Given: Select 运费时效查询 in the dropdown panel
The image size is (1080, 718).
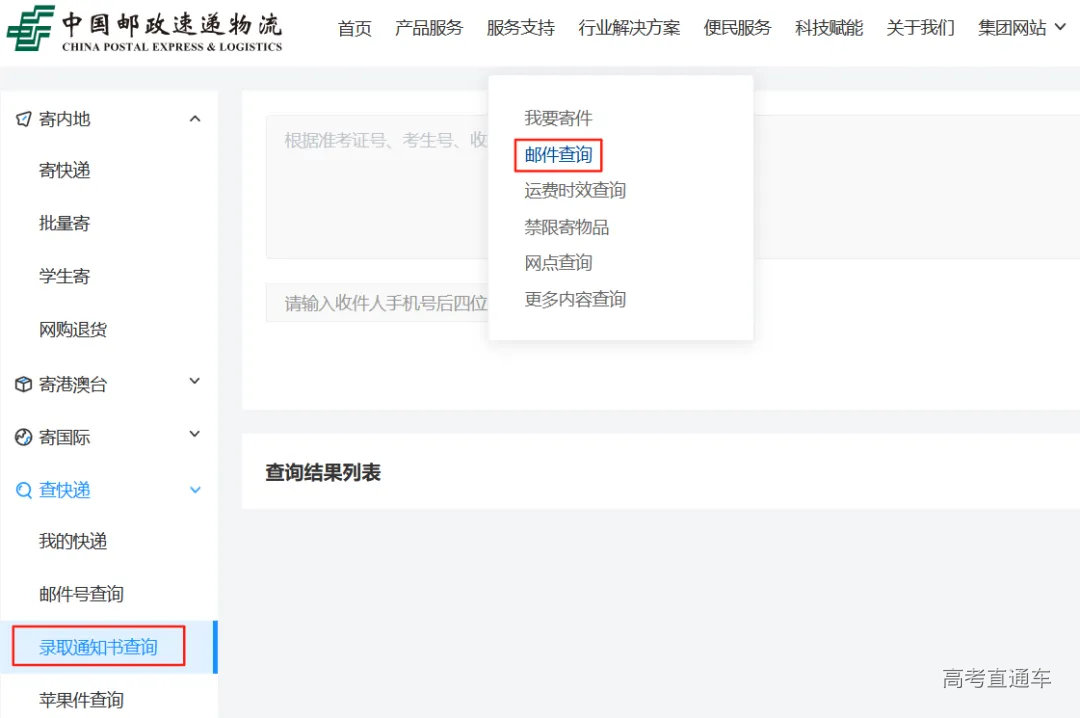Looking at the screenshot, I should click(575, 191).
